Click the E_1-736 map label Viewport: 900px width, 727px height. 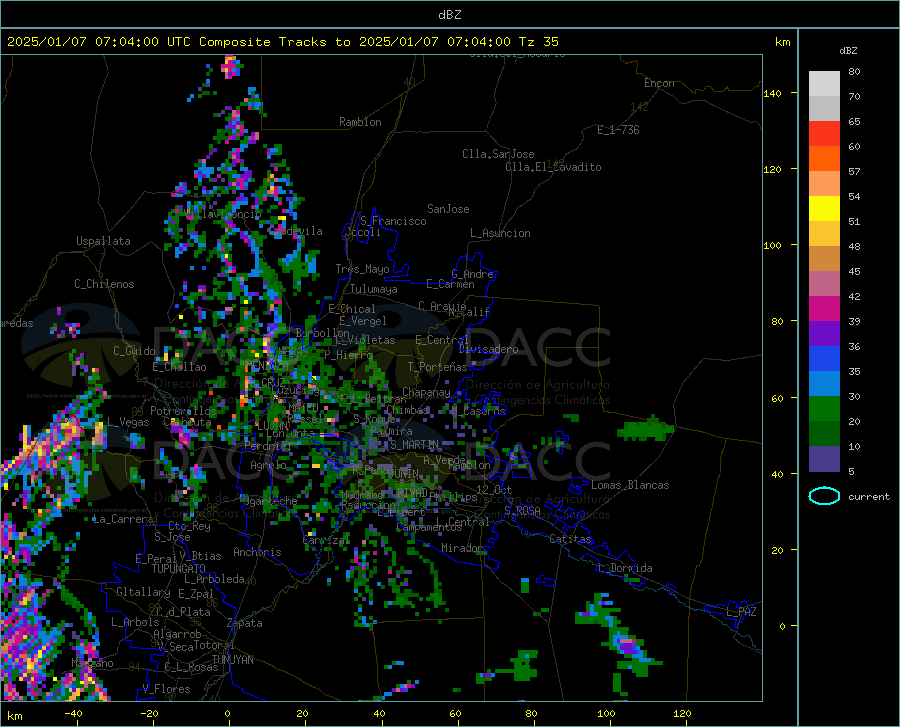point(618,130)
